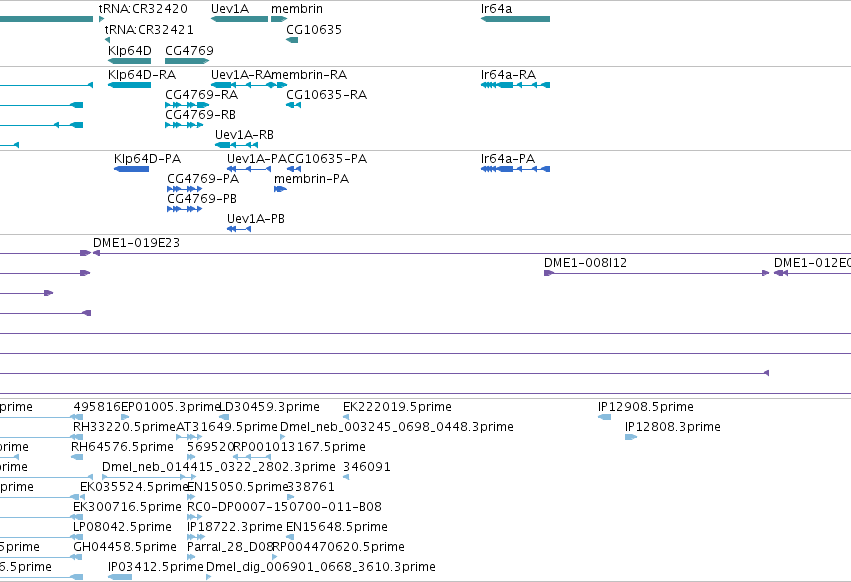851x582 pixels.
Task: Click the IP12908.5prime EST label
Action: [x=646, y=407]
